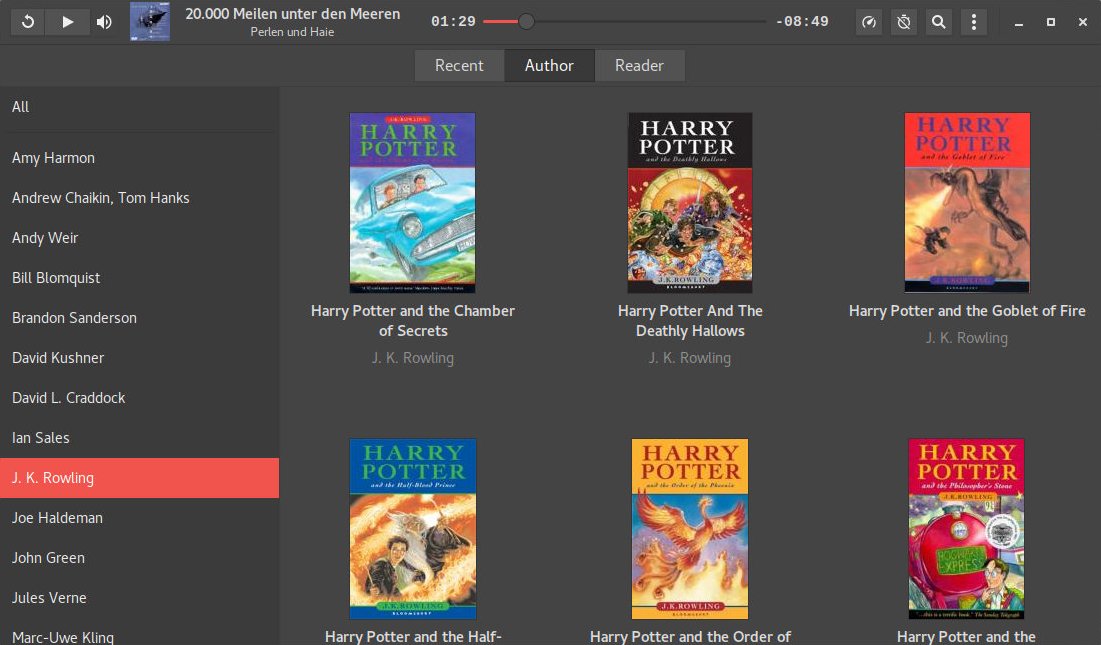The width and height of the screenshot is (1101, 645).
Task: Open the playback speed button
Action: coord(869,22)
